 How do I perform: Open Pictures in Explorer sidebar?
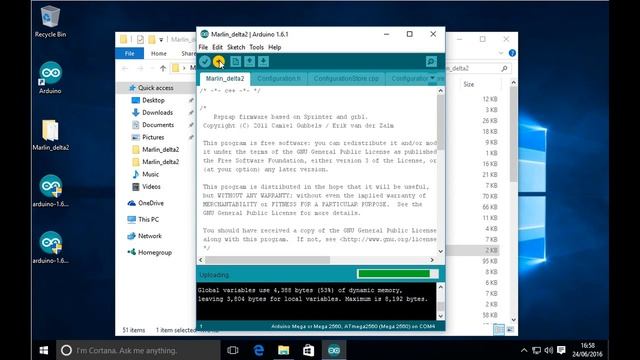pyautogui.click(x=153, y=137)
